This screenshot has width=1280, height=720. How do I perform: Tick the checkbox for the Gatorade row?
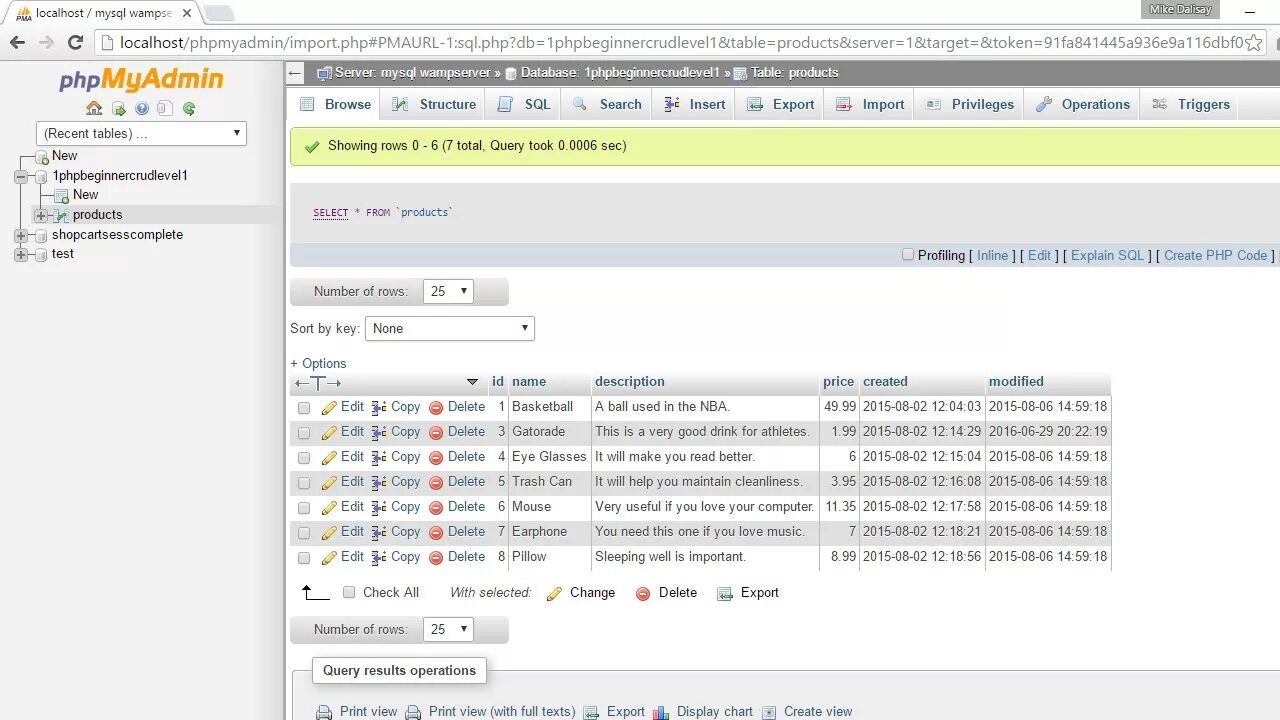click(304, 433)
